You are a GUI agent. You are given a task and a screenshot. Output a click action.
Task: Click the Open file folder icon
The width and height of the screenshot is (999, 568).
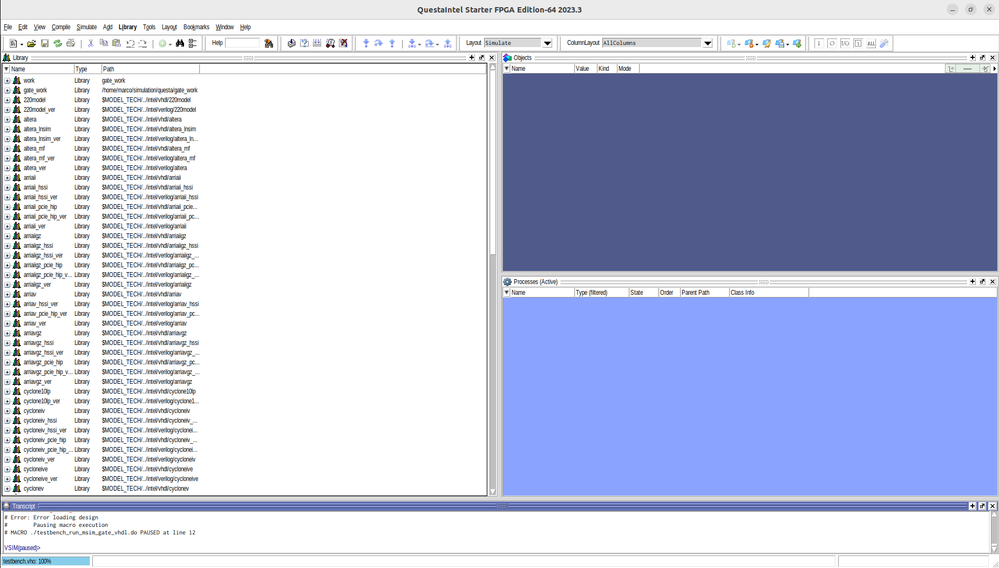click(x=31, y=43)
